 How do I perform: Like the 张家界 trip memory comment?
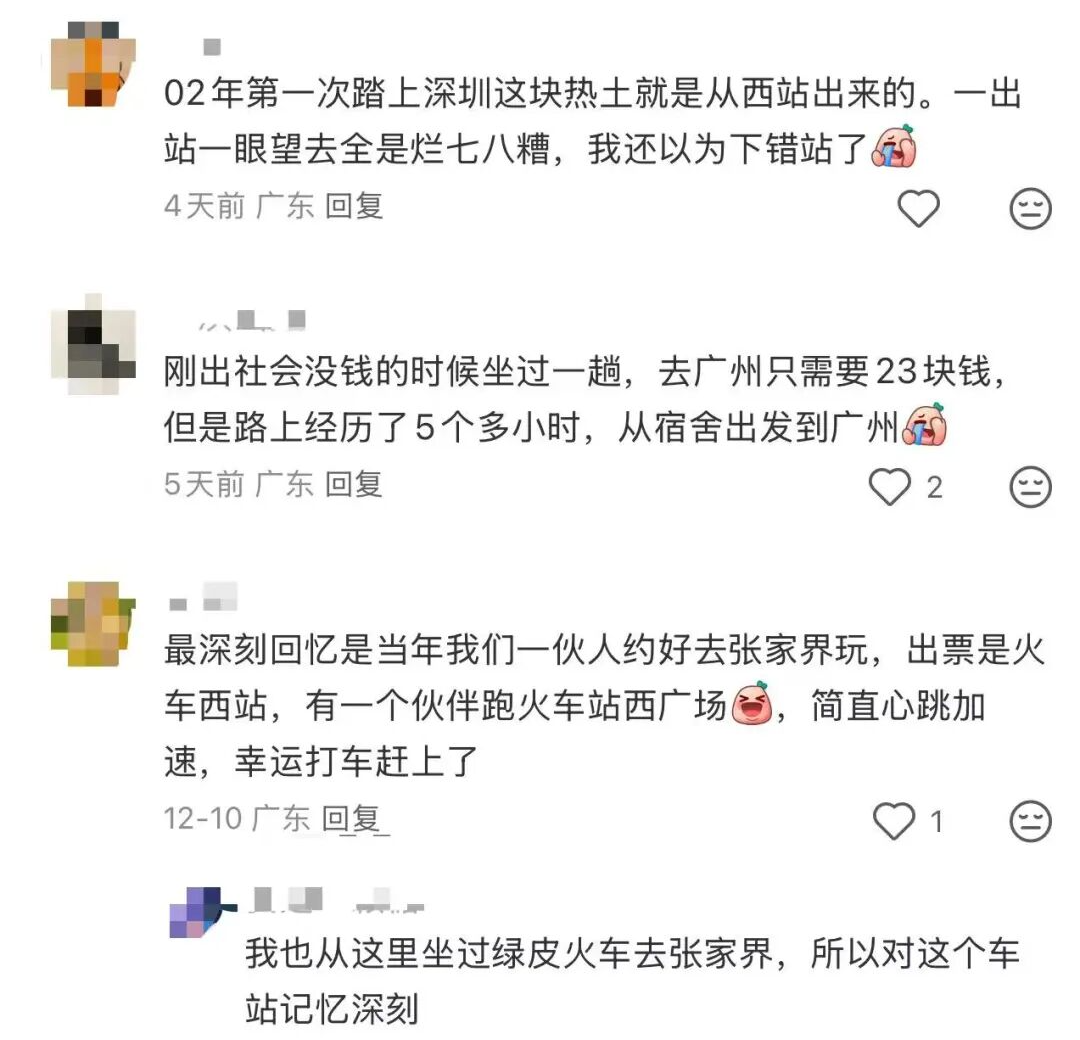coord(893,820)
